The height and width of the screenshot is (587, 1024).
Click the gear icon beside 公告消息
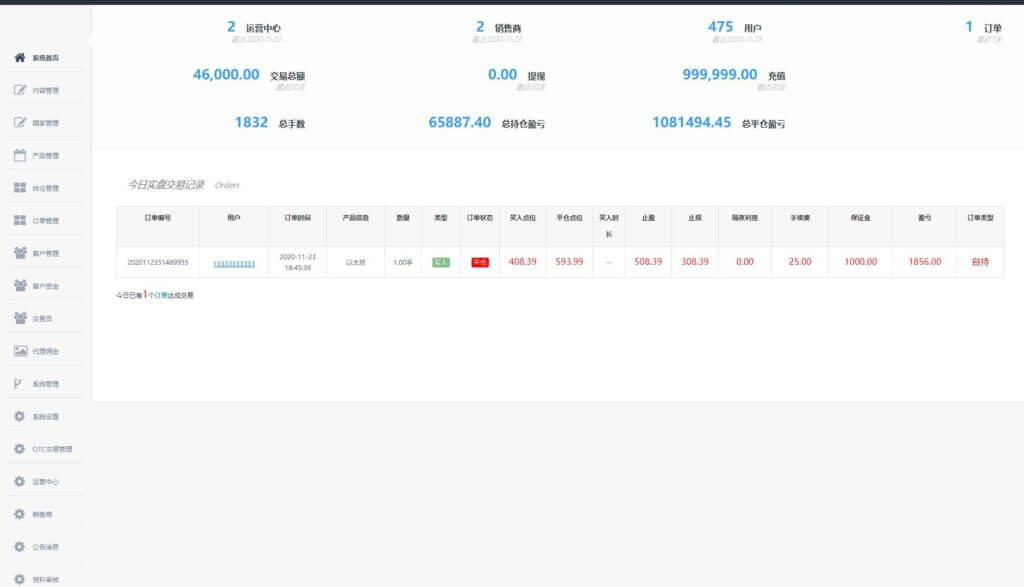pos(20,547)
